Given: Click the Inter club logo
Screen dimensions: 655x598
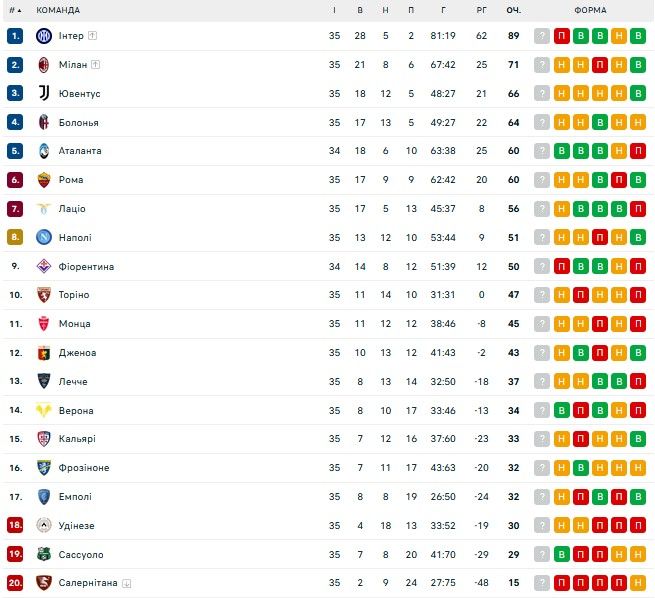Looking at the screenshot, I should (x=44, y=36).
